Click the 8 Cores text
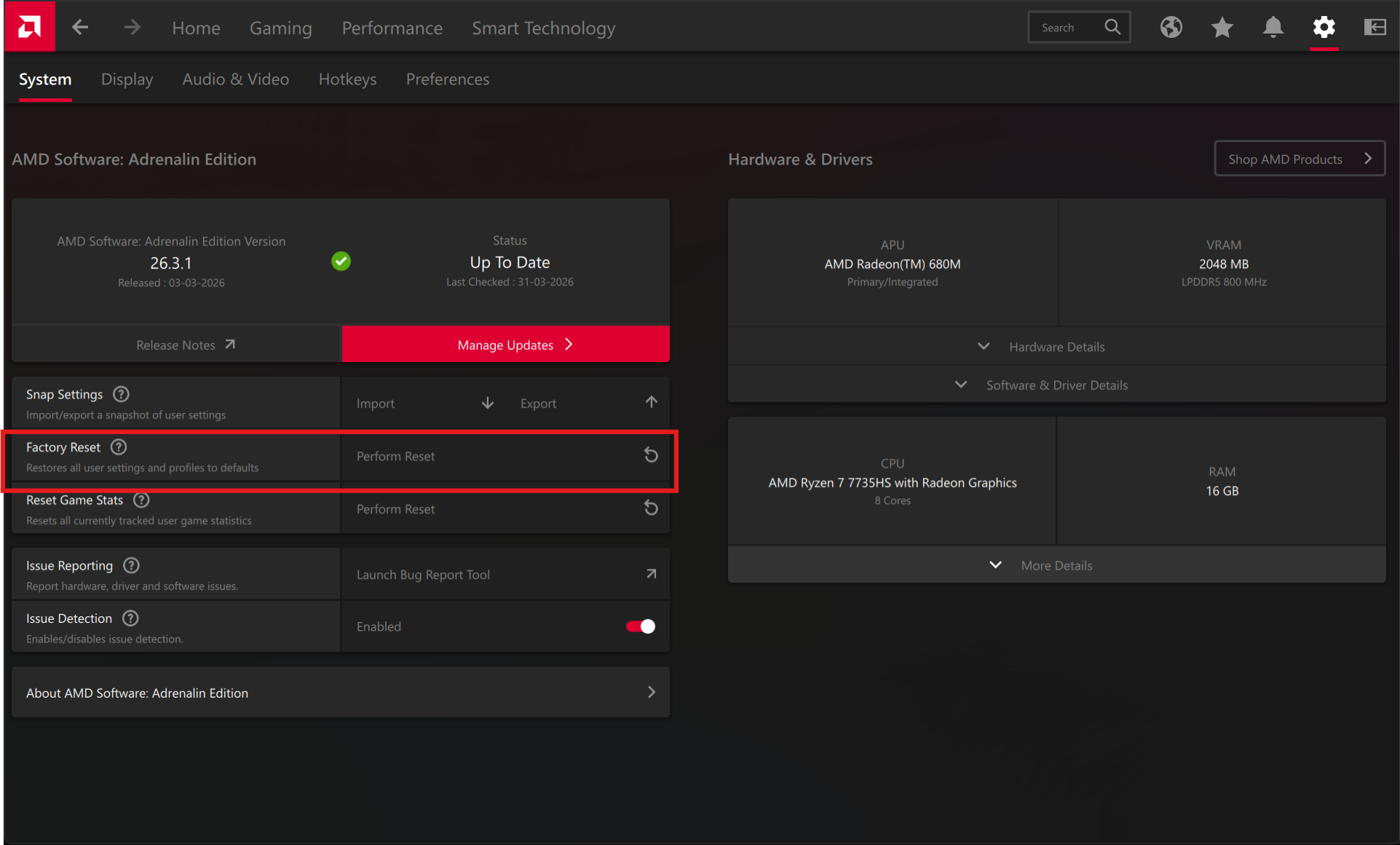The image size is (1400, 845). click(x=893, y=500)
